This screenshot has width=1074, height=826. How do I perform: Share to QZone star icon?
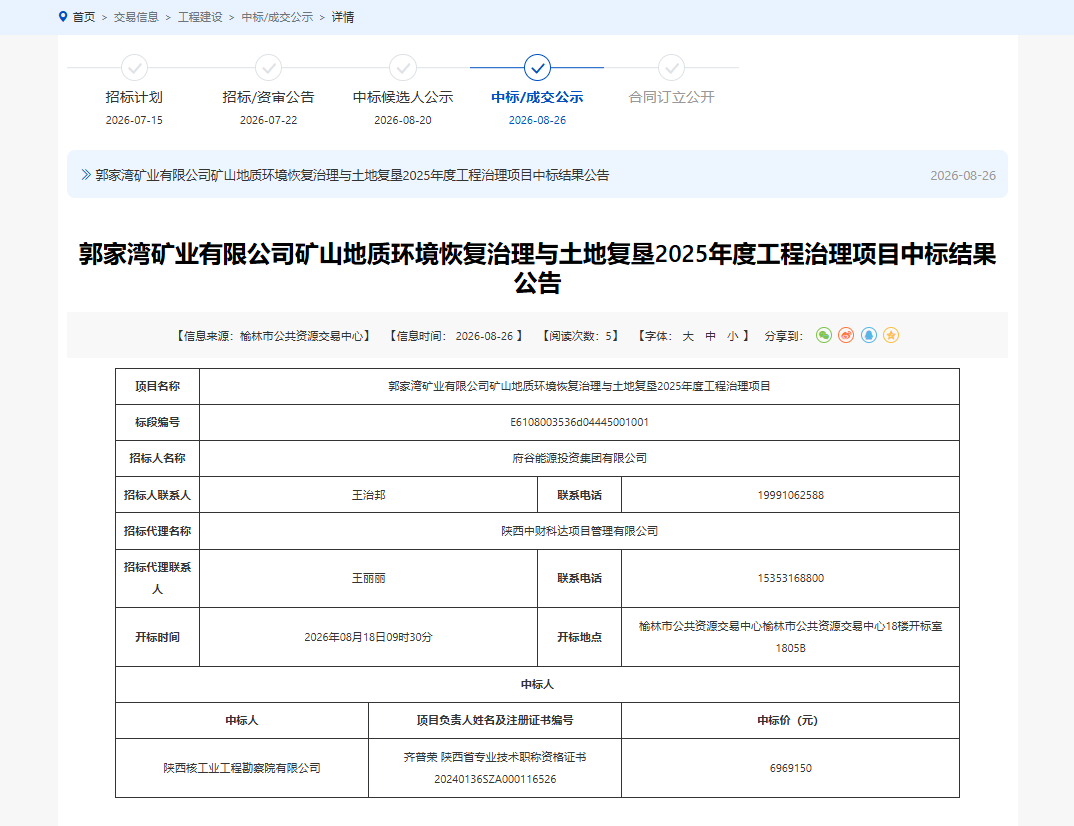890,336
